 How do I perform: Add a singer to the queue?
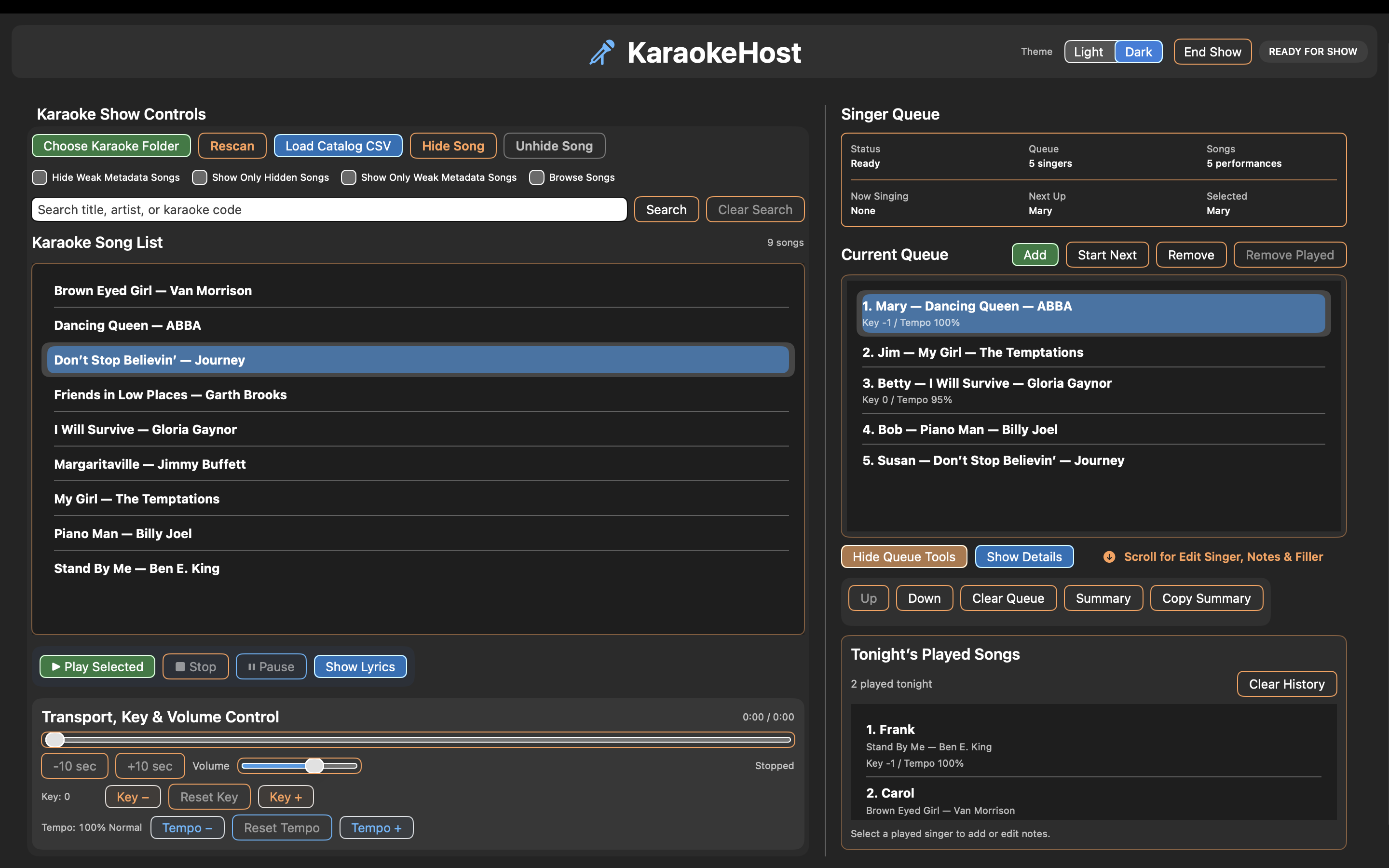(1035, 255)
